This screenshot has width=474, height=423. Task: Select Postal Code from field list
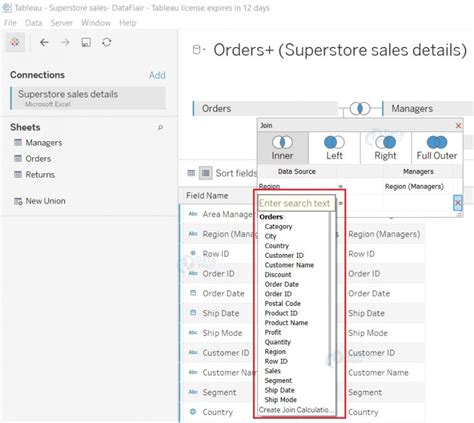click(x=282, y=304)
